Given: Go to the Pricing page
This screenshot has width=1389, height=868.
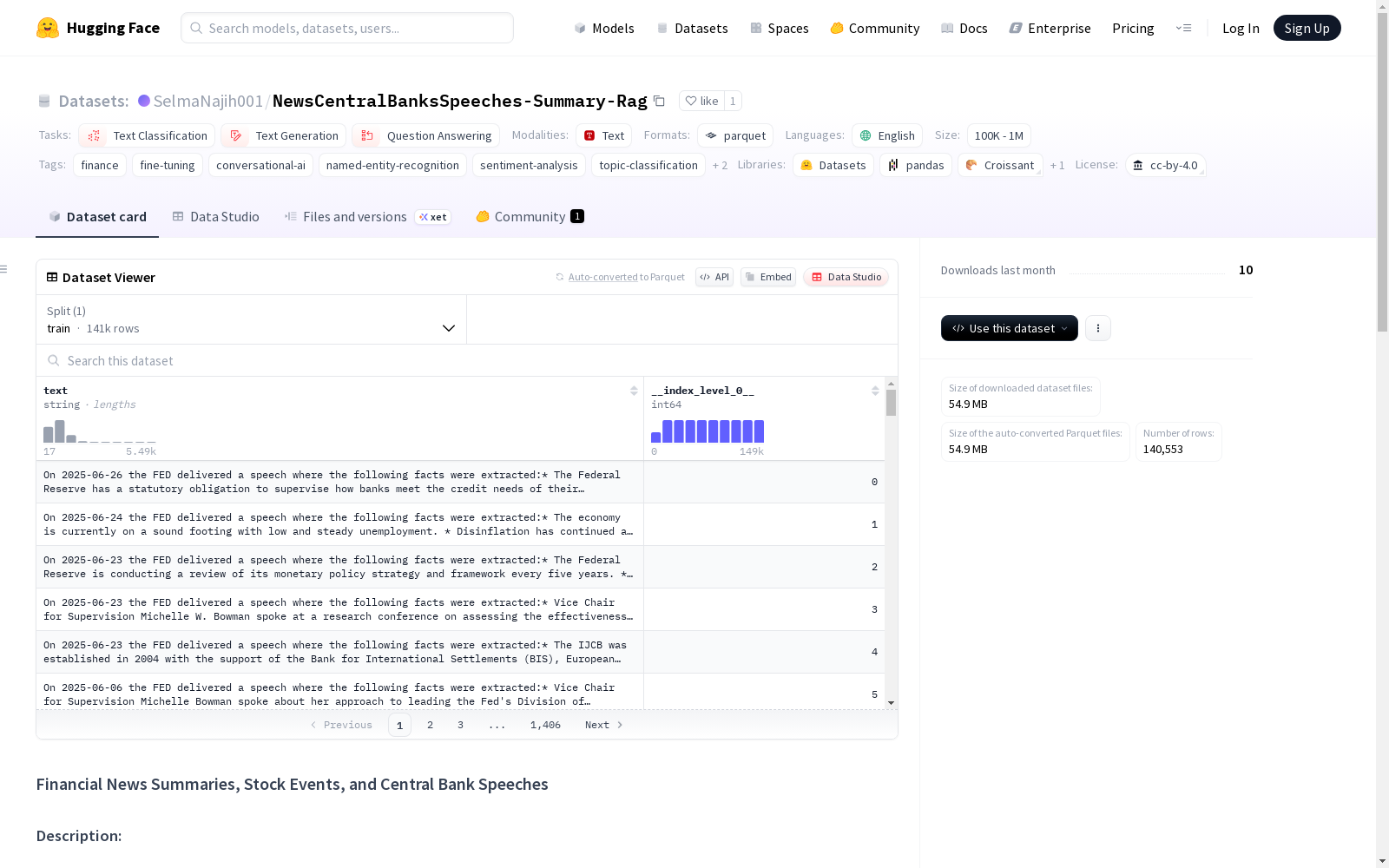Looking at the screenshot, I should click(x=1133, y=28).
